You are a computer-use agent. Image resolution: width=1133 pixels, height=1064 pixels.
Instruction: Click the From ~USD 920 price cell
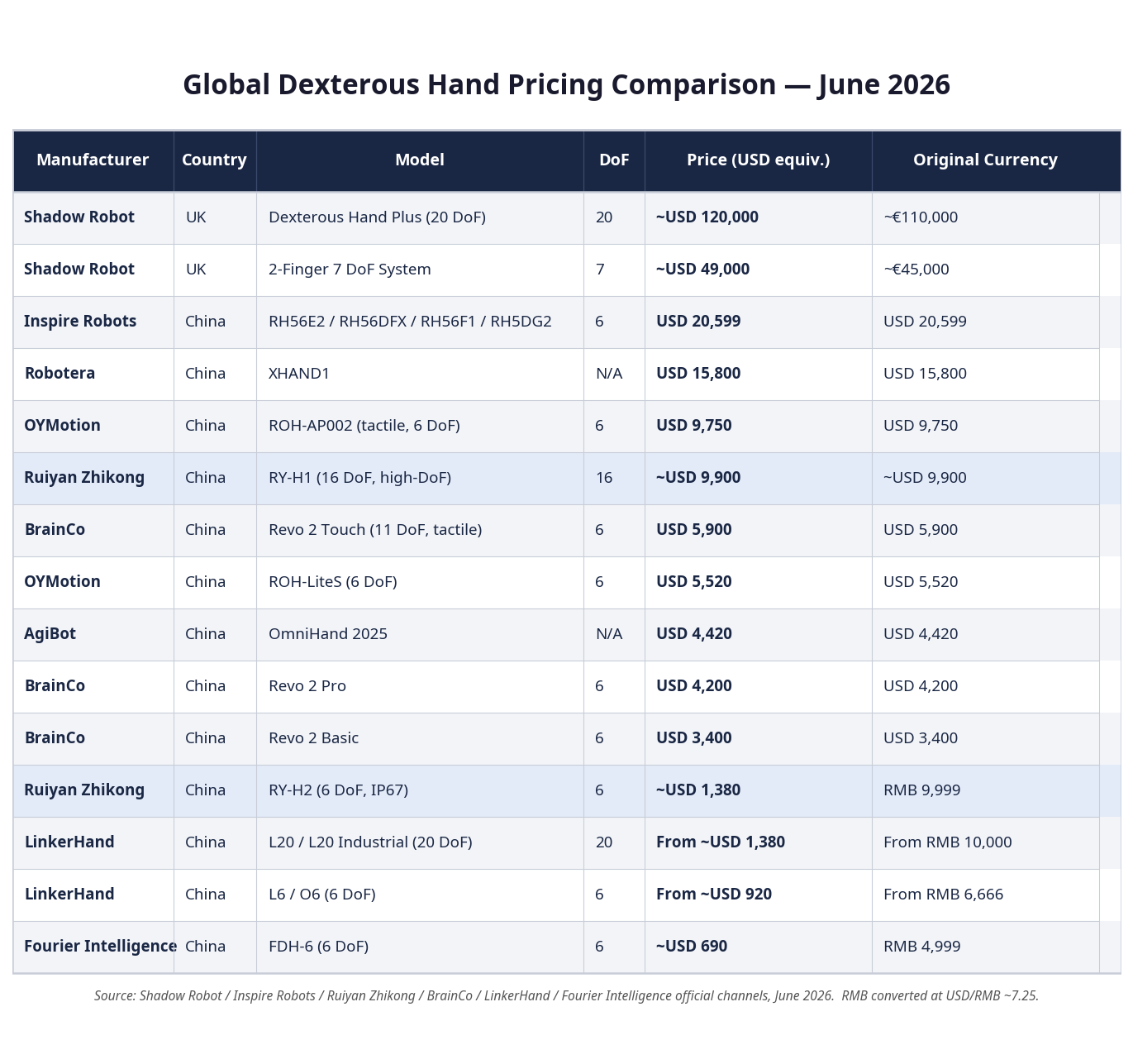click(x=758, y=895)
